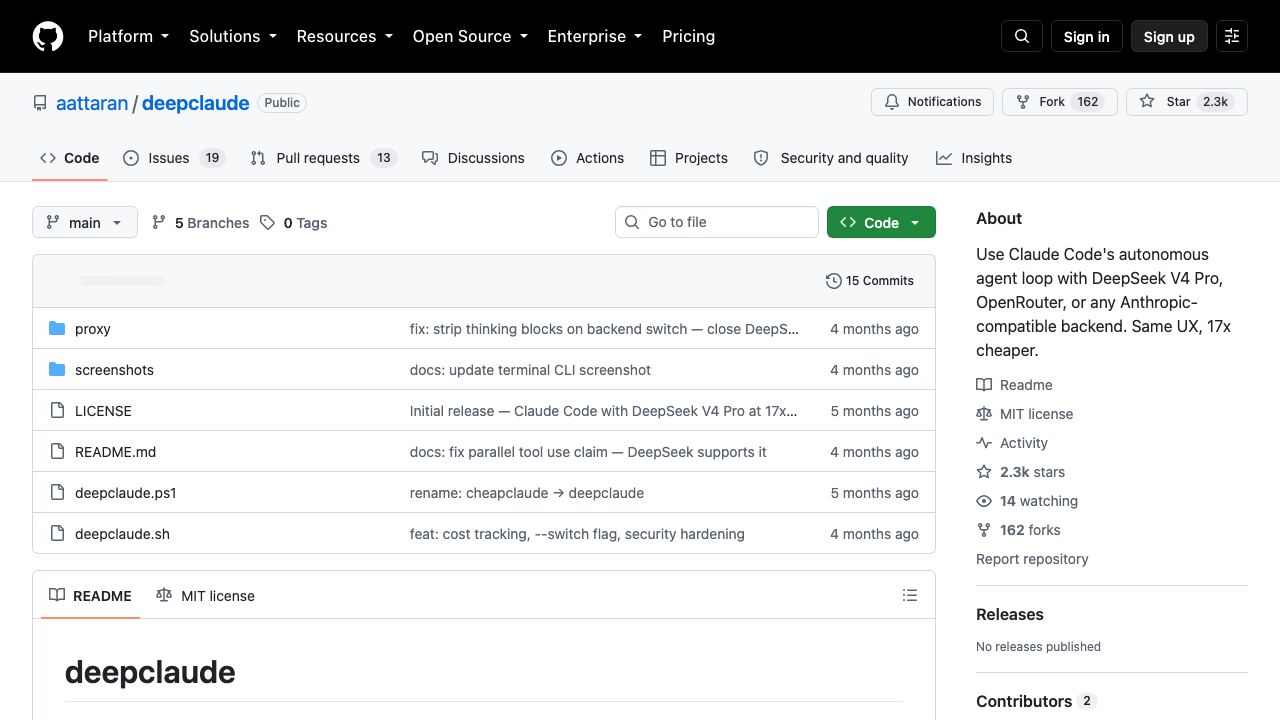Click the star icon in About sidebar
This screenshot has width=1280, height=720.
pyautogui.click(x=984, y=472)
